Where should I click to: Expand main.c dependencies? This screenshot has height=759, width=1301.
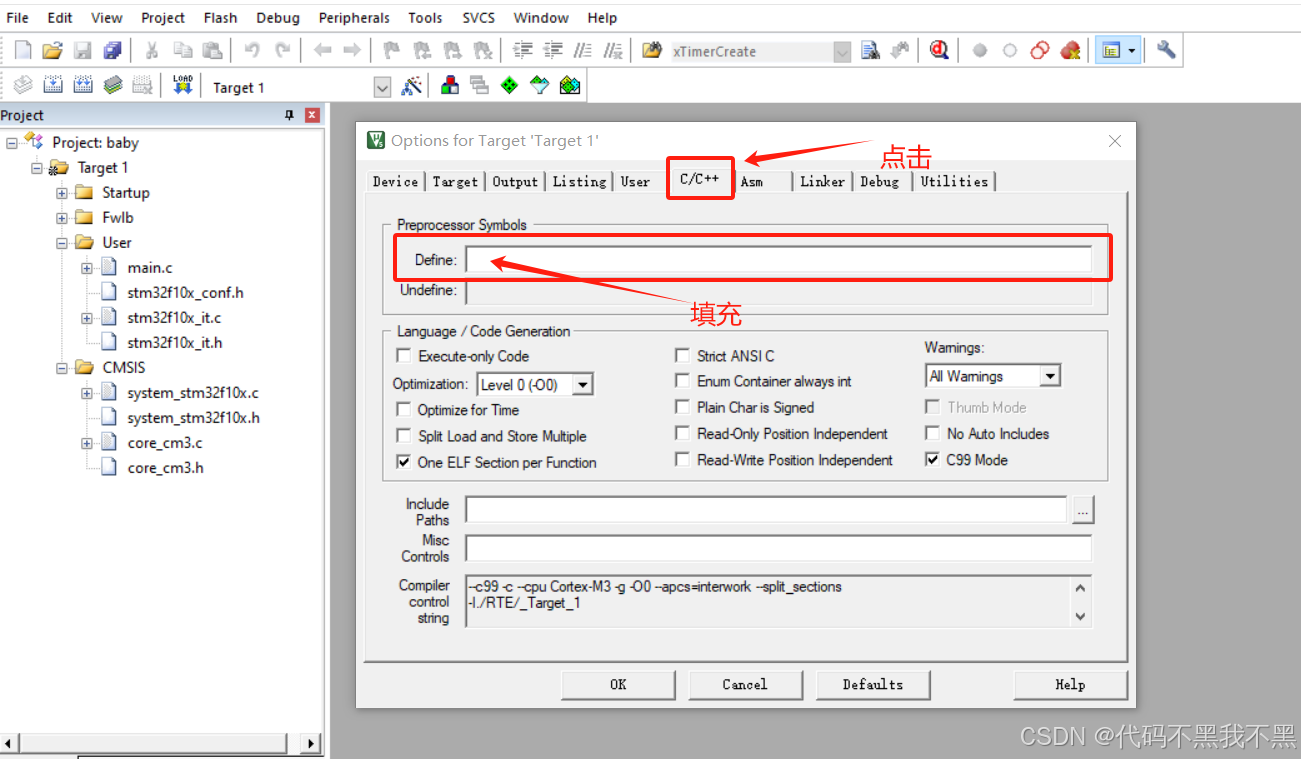click(87, 268)
